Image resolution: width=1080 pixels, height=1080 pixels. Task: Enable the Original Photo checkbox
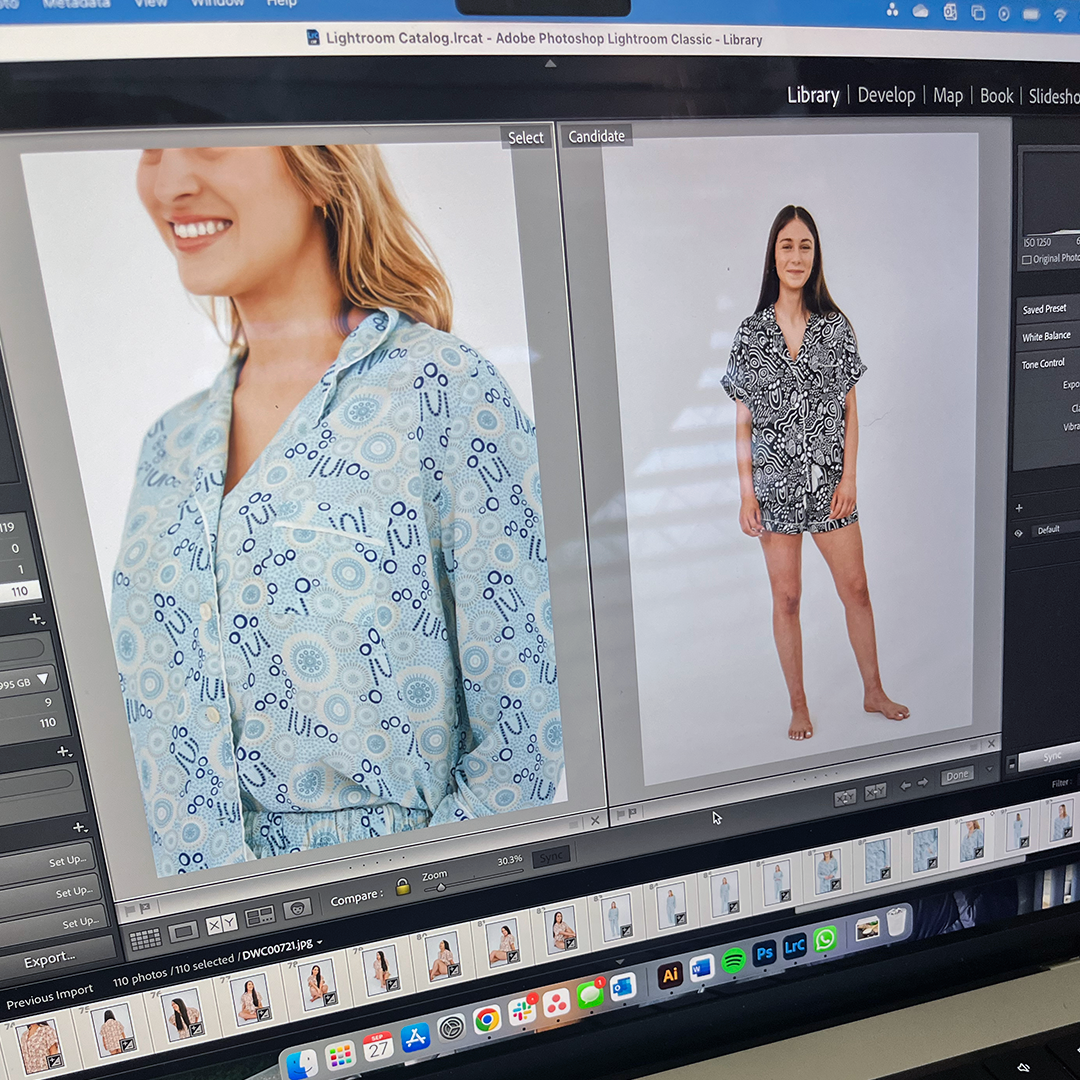[x=1027, y=260]
